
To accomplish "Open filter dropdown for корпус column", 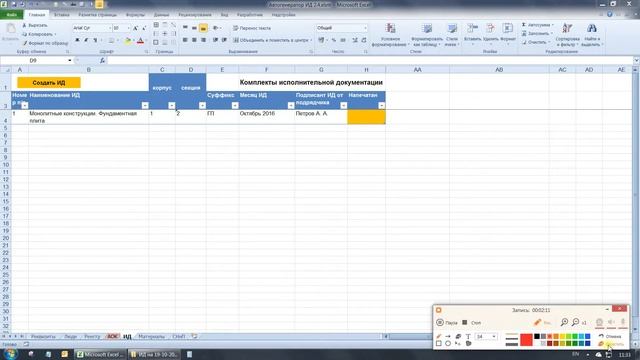I will [x=171, y=105].
